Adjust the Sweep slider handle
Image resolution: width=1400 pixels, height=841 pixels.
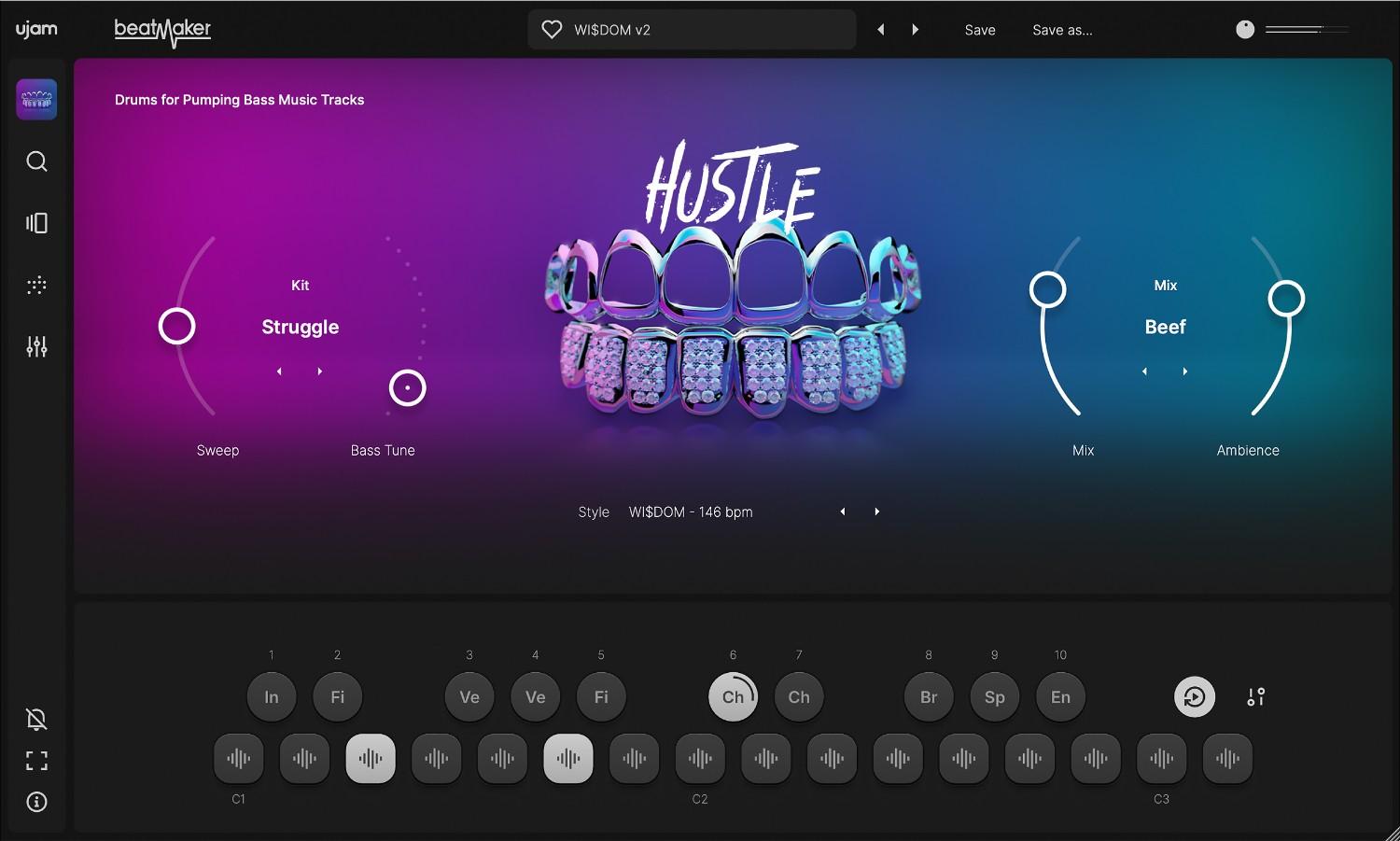tap(177, 326)
